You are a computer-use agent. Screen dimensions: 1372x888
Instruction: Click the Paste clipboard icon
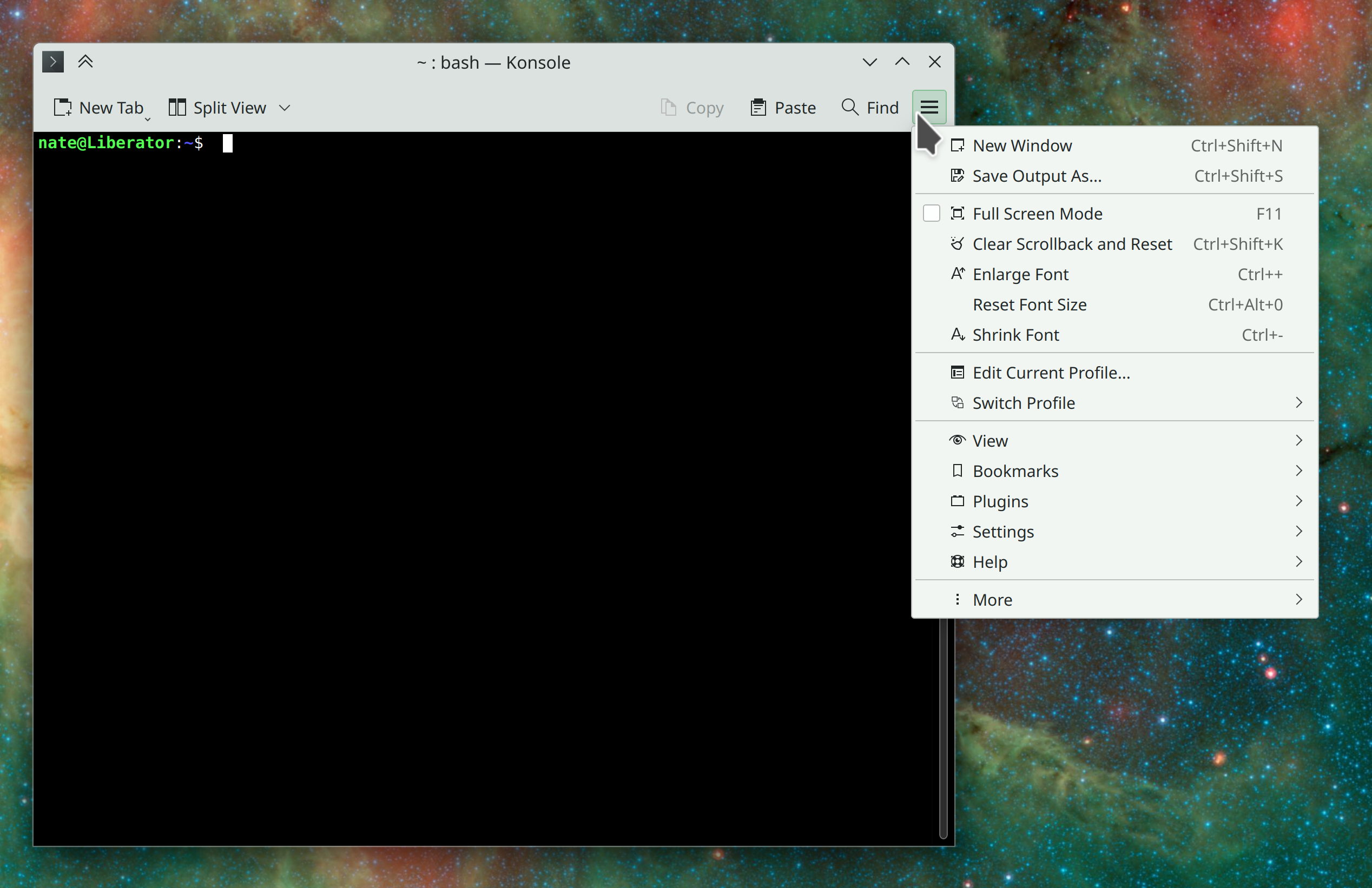click(x=758, y=107)
